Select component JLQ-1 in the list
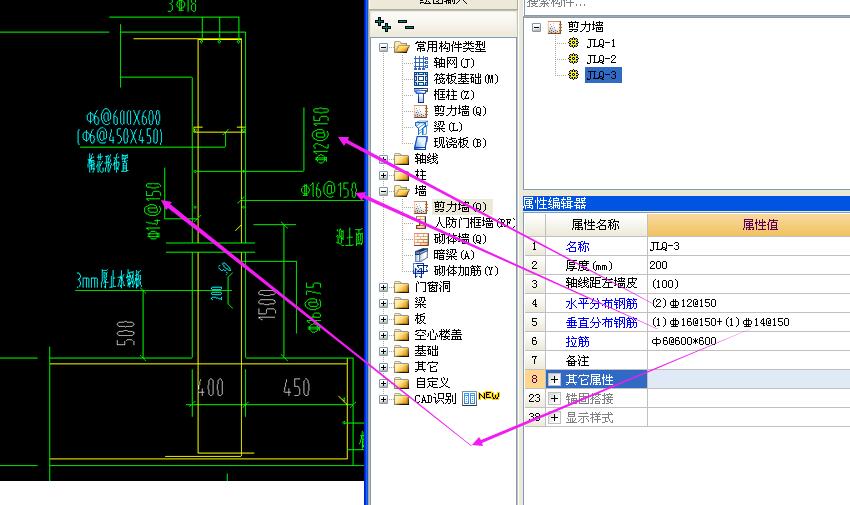 [x=601, y=43]
